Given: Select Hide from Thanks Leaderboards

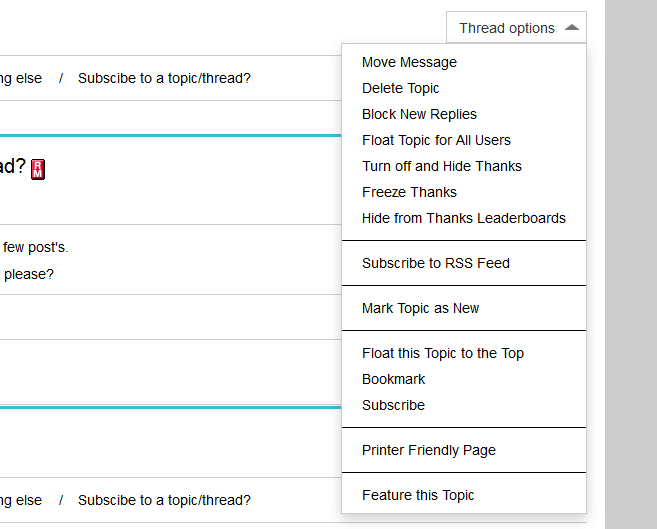Looking at the screenshot, I should (x=463, y=218).
